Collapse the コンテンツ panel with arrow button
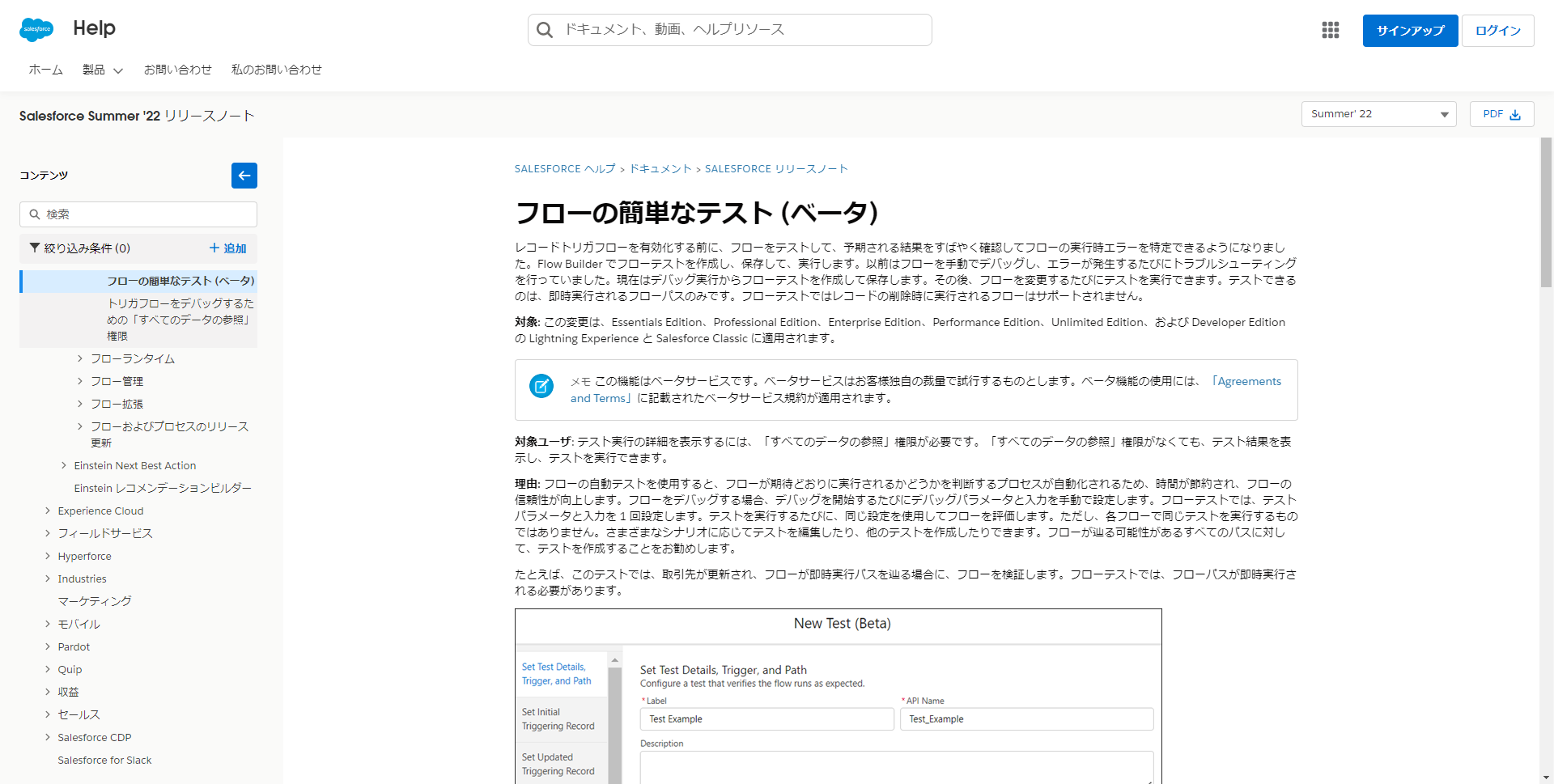1554x784 pixels. point(244,176)
